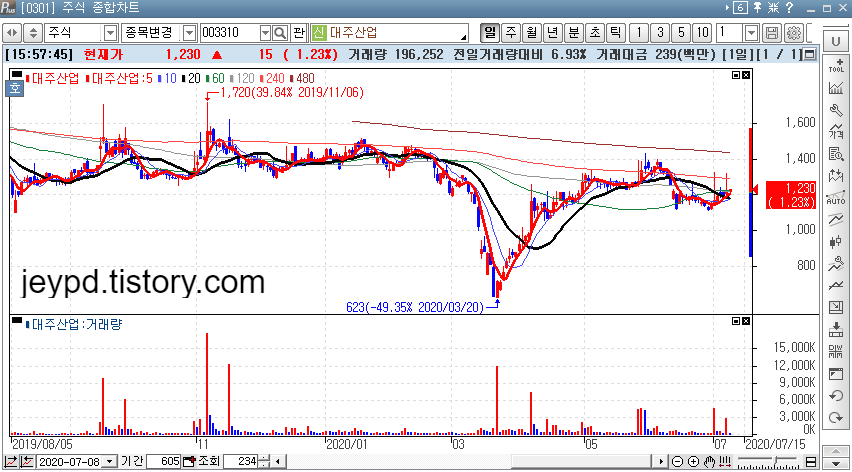
Task: Click the 6 screen number box in title bar
Action: pos(740,8)
